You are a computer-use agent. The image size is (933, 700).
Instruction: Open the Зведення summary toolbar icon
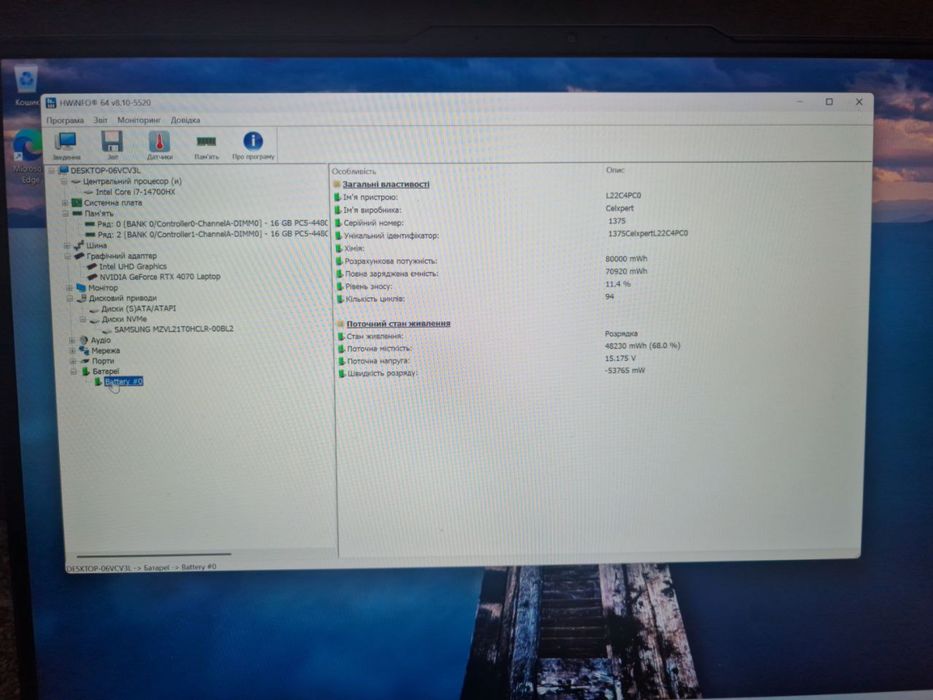[66, 146]
